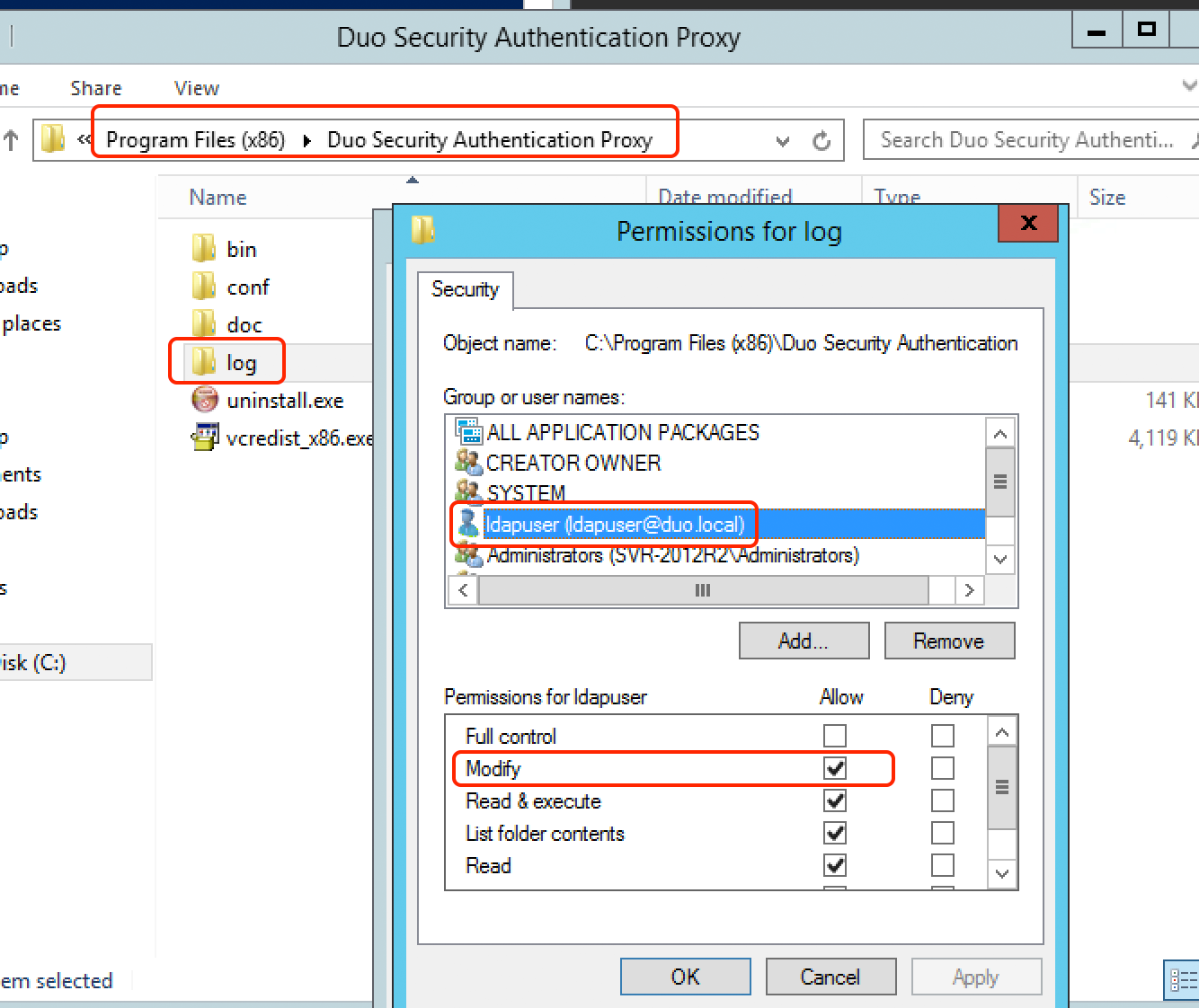The image size is (1199, 1008).
Task: Click the Add... button
Action: pos(804,641)
